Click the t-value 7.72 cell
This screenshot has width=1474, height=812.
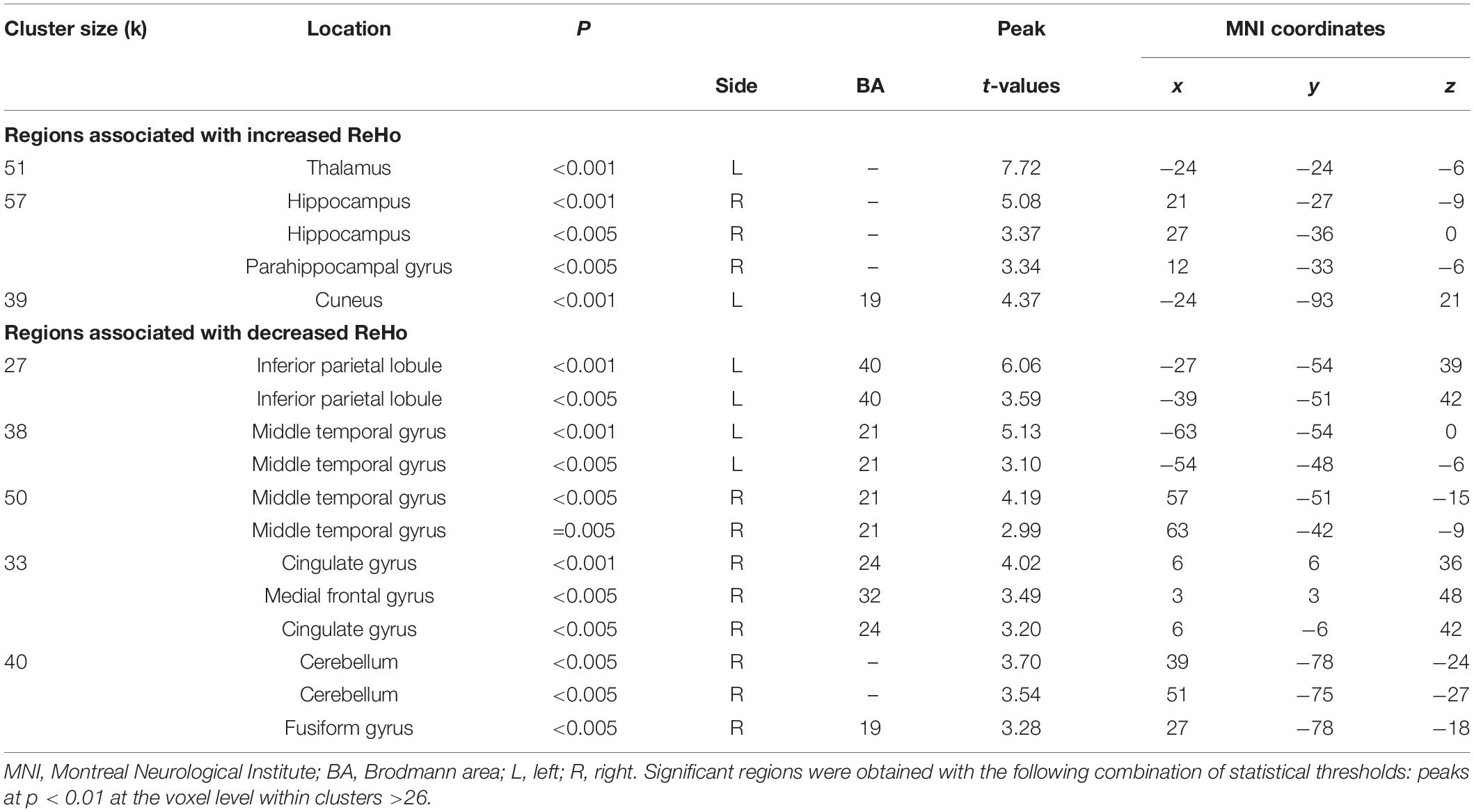[x=1021, y=168]
